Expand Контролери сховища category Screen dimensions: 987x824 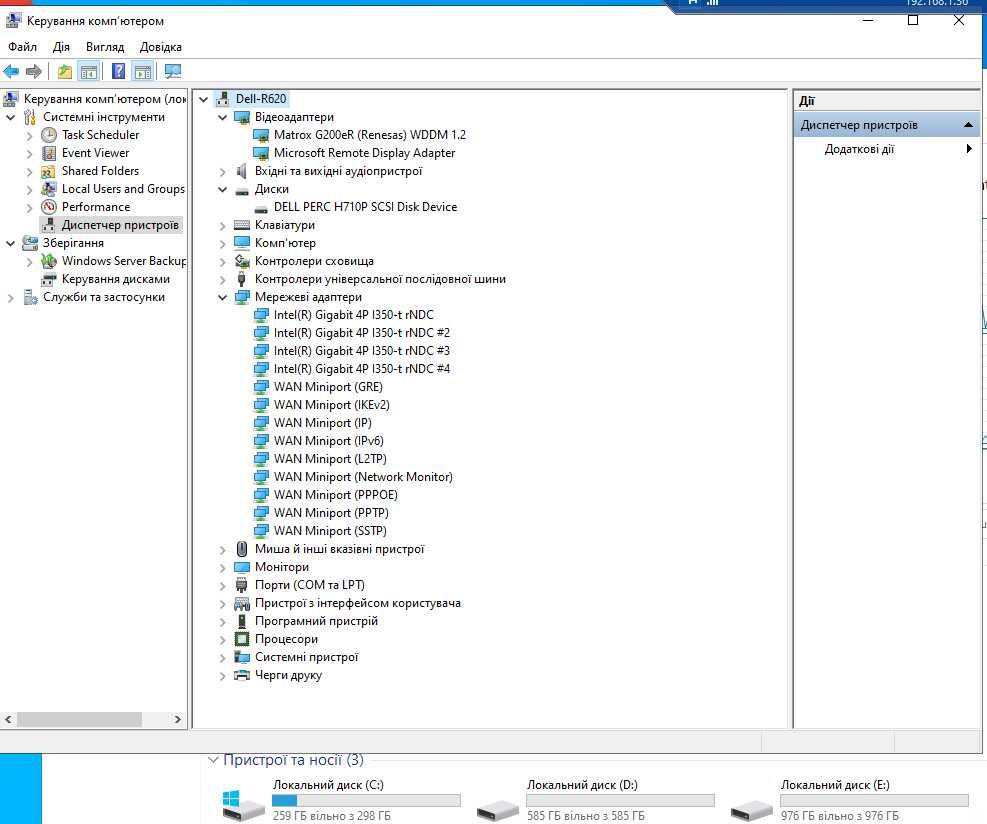tap(222, 261)
